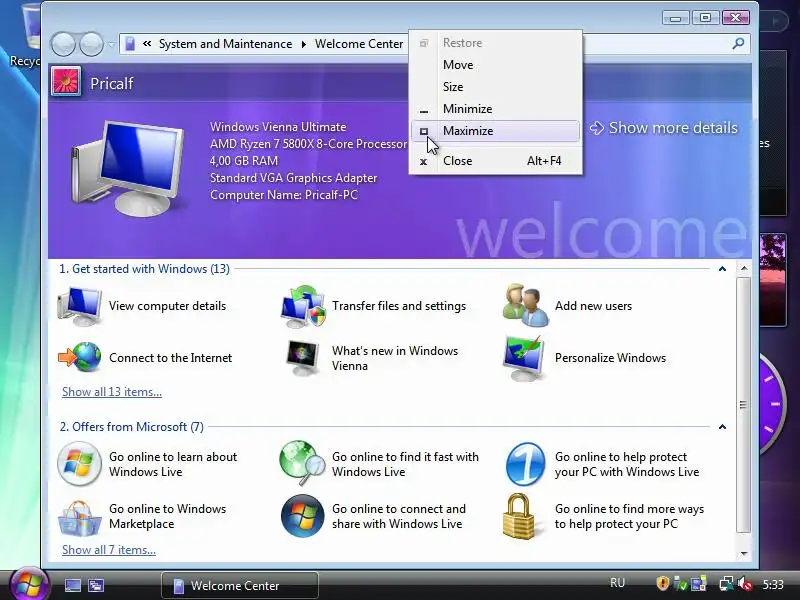The height and width of the screenshot is (600, 800).
Task: Click the security shield tray icon
Action: click(662, 583)
